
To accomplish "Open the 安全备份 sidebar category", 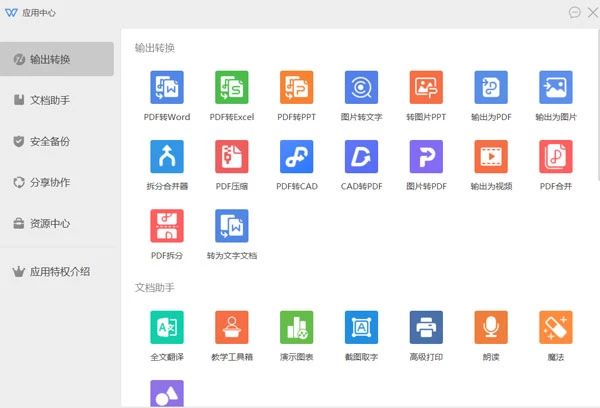I will (x=57, y=141).
